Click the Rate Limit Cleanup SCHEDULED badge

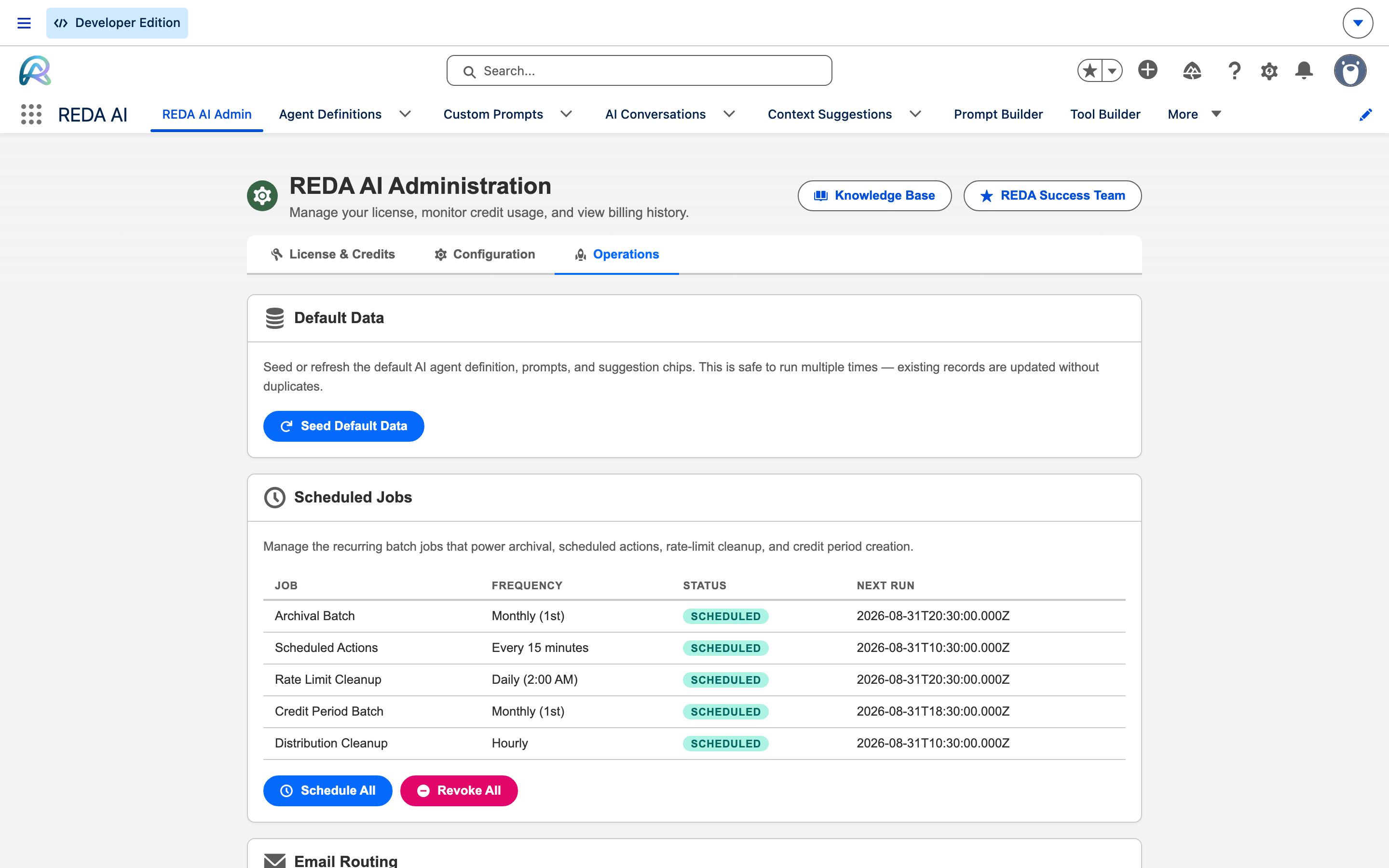coord(725,680)
